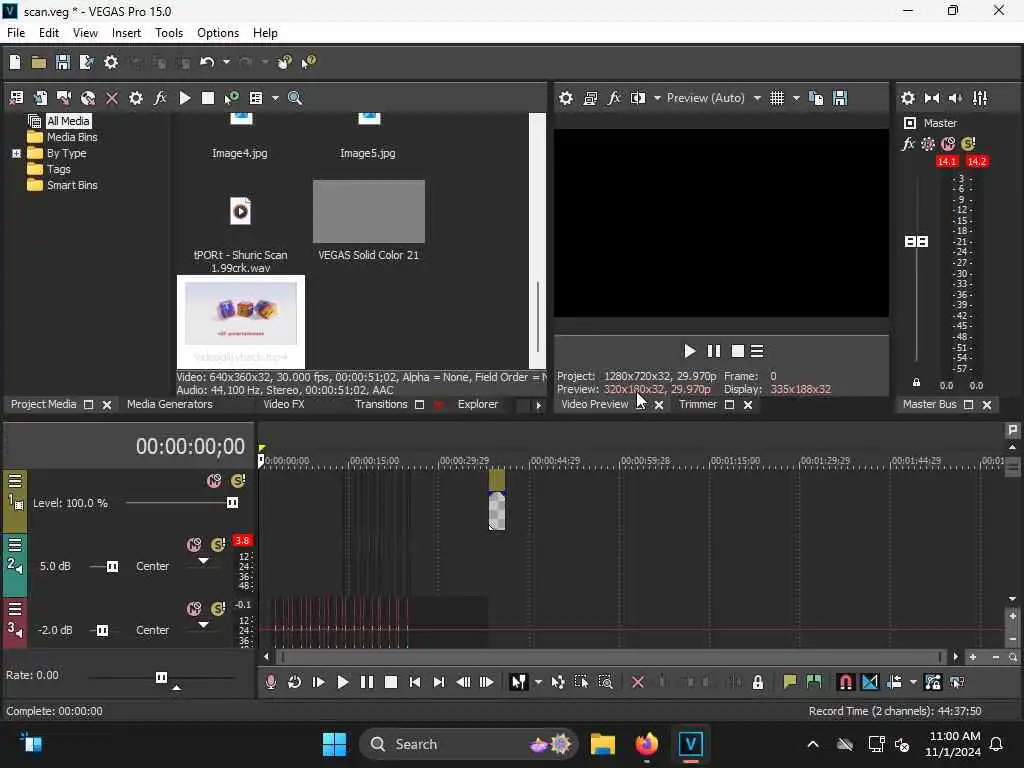The image size is (1024, 768).
Task: Adjust the Master volume fader
Action: (x=916, y=242)
